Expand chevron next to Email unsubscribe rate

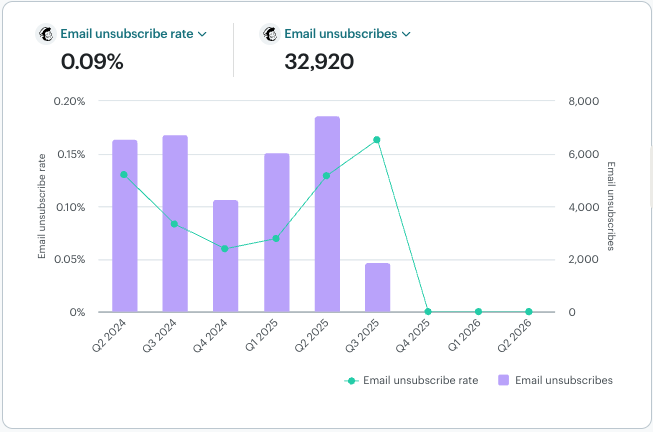click(x=203, y=34)
